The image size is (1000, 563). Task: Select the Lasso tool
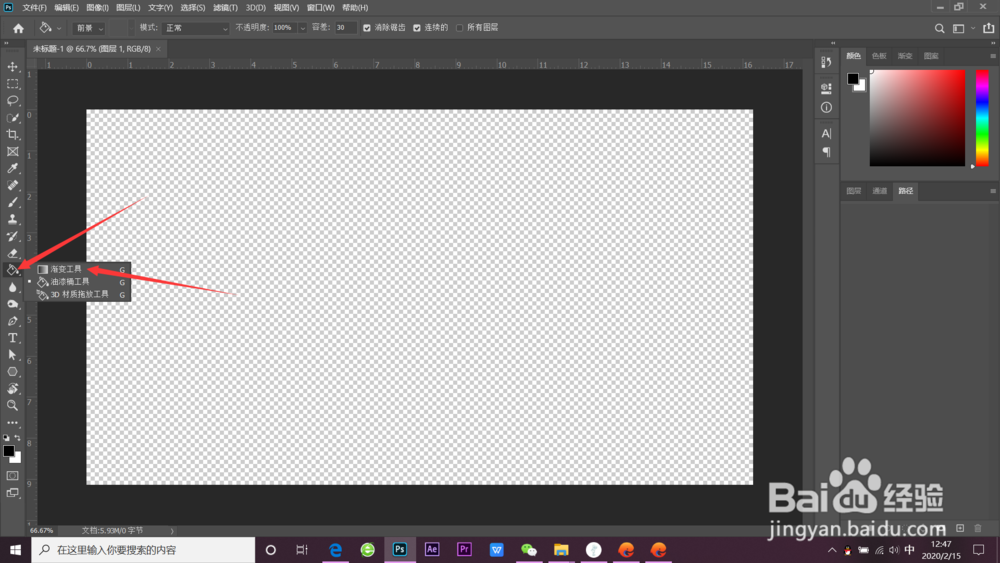coord(12,101)
